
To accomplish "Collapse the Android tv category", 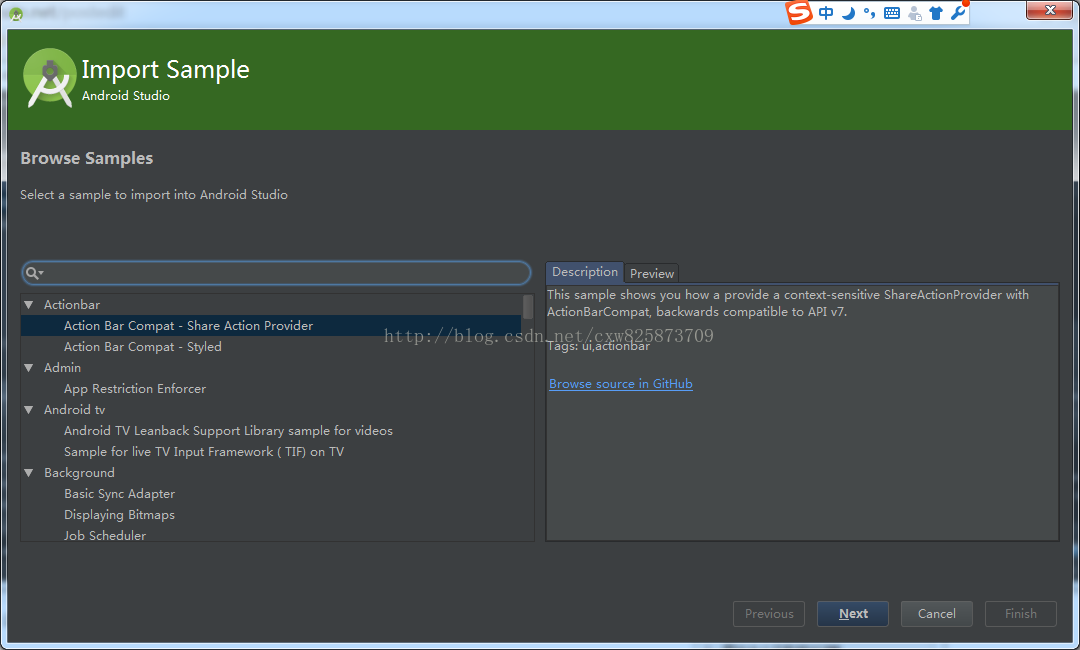I will tap(29, 410).
